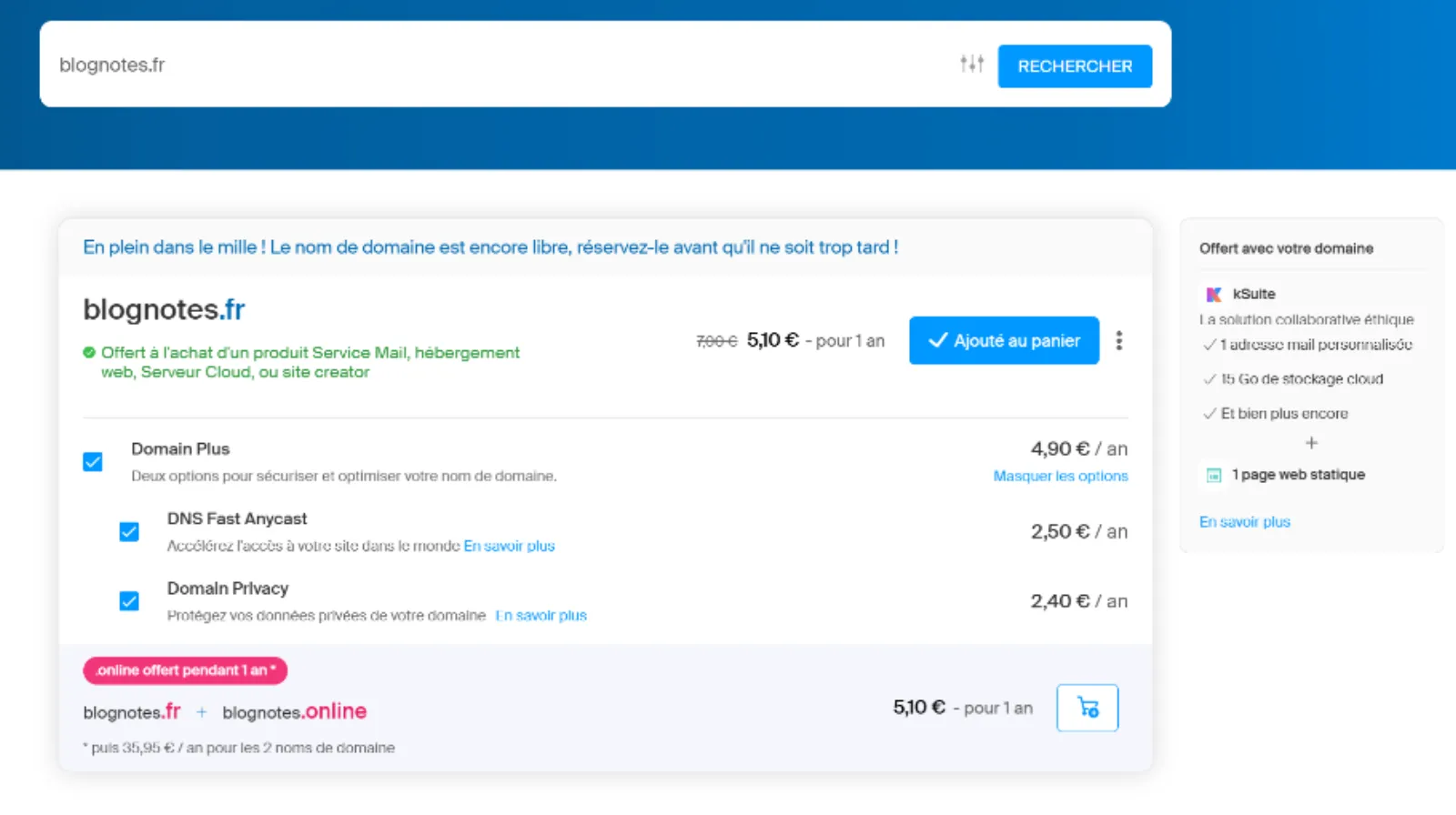Click the plus icon between domain names
The image size is (1456, 815).
pos(201,712)
